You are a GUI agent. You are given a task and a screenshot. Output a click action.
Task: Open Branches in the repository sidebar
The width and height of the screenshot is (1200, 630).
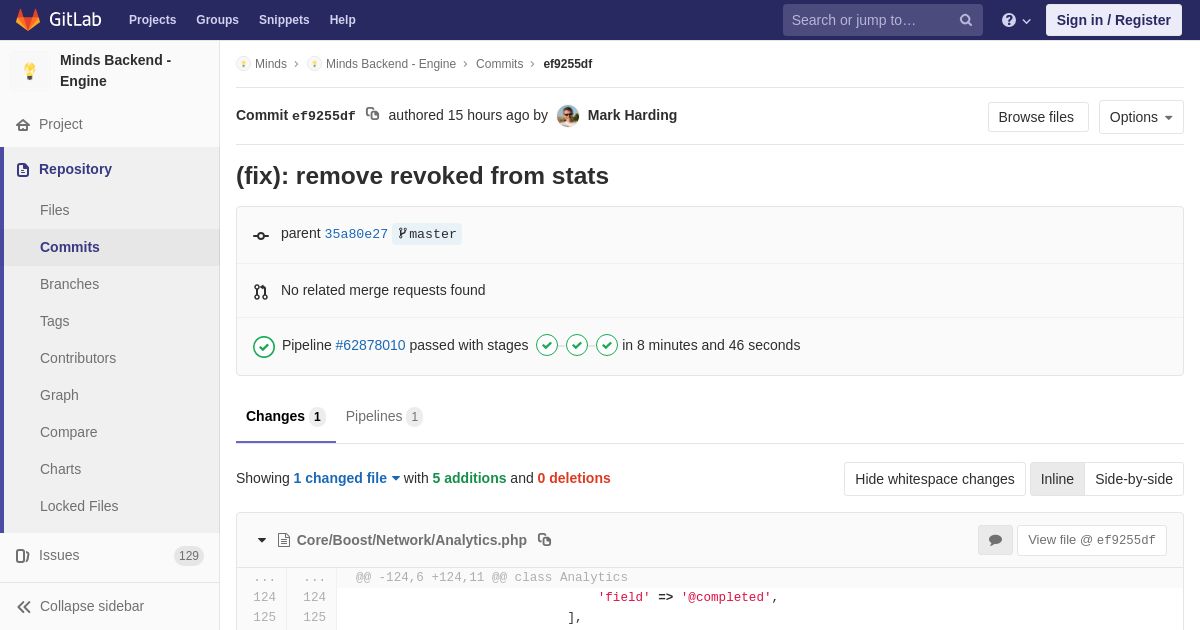pyautogui.click(x=69, y=284)
